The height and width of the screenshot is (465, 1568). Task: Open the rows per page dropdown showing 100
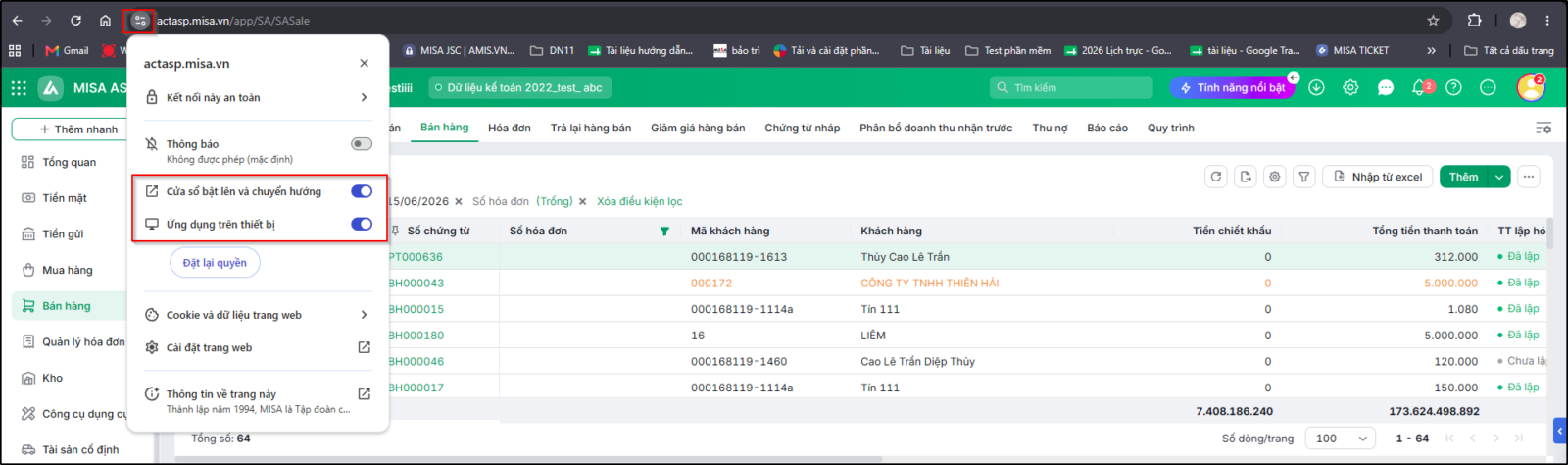coord(1342,439)
